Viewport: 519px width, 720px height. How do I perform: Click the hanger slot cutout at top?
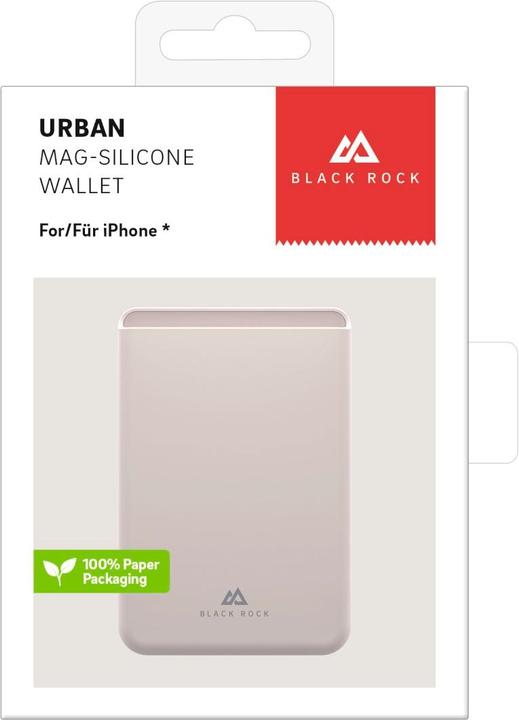(x=235, y=45)
